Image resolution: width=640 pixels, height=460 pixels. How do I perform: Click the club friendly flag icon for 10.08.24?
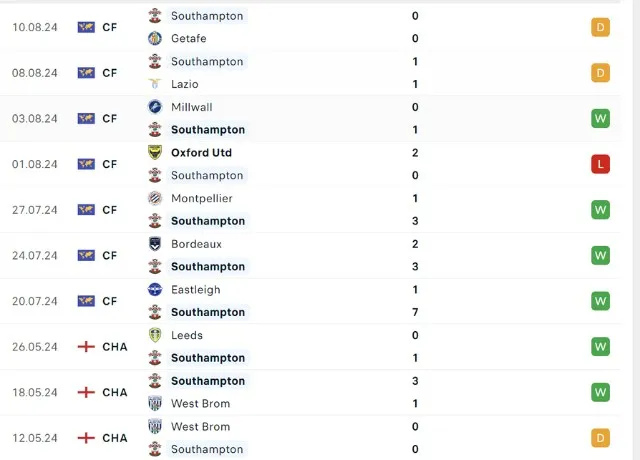(86, 27)
